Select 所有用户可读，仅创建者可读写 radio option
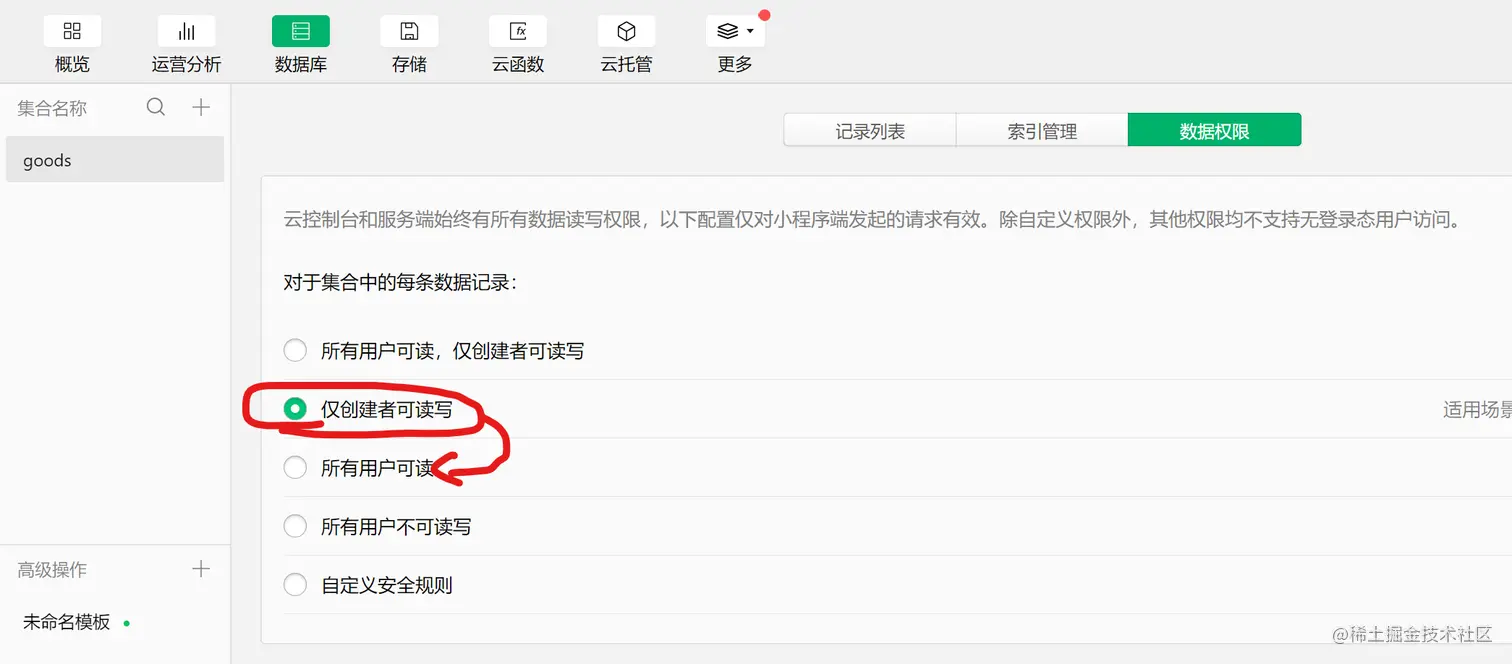 click(x=295, y=351)
